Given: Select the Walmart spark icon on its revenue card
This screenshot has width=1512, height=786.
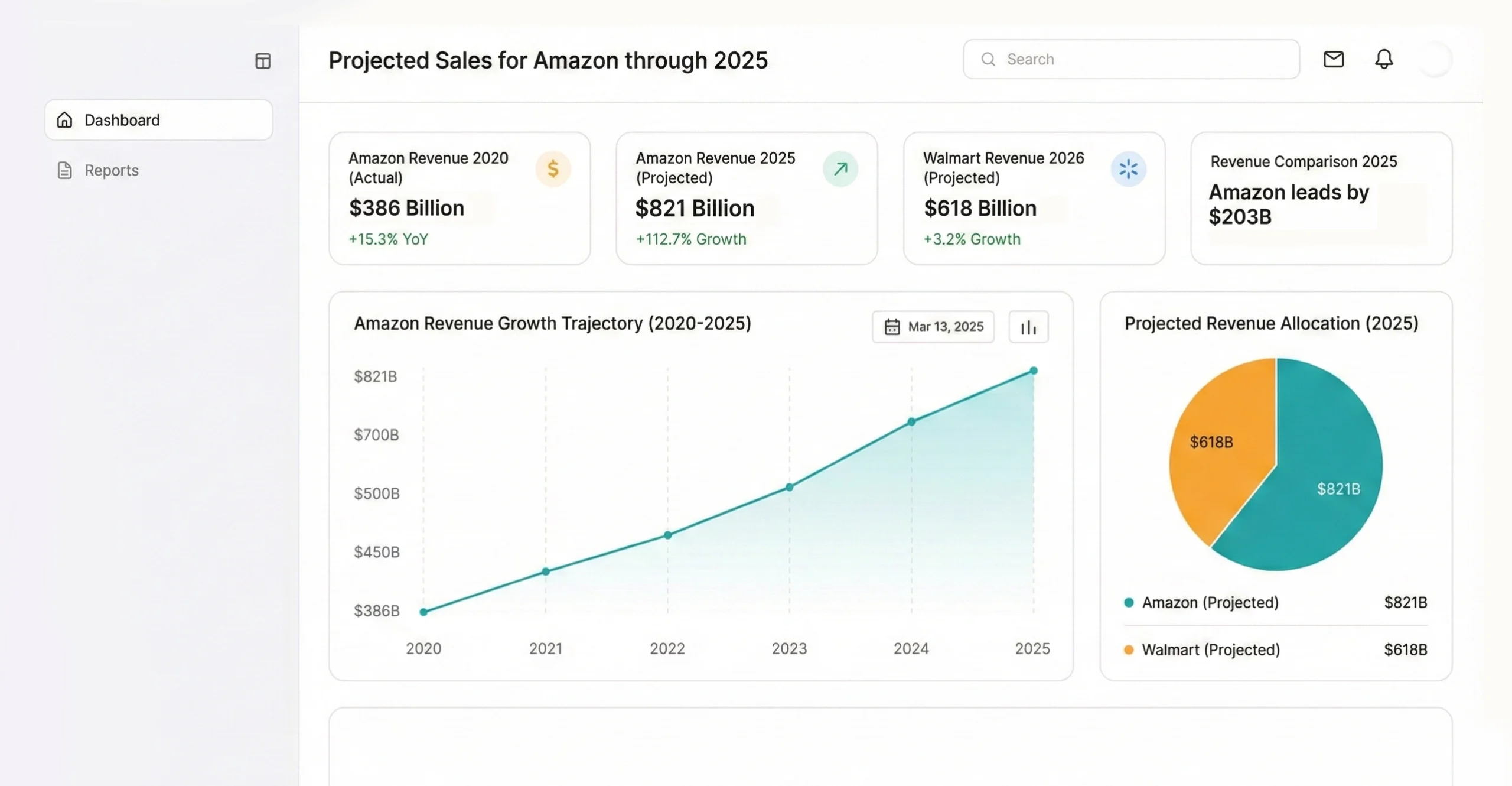Looking at the screenshot, I should [x=1128, y=169].
